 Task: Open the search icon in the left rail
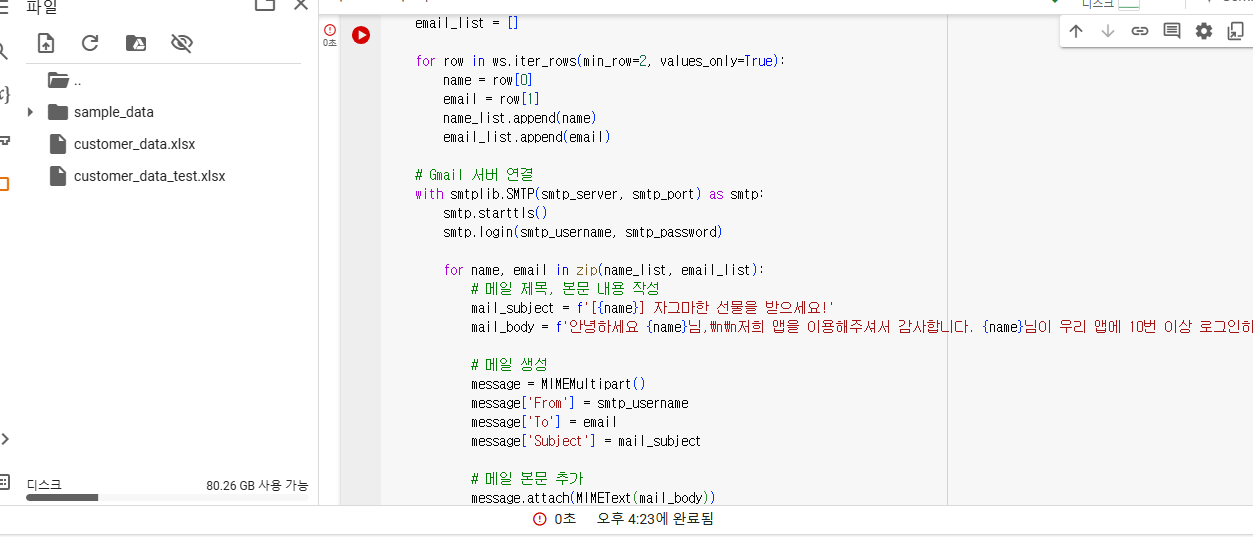tap(3, 52)
